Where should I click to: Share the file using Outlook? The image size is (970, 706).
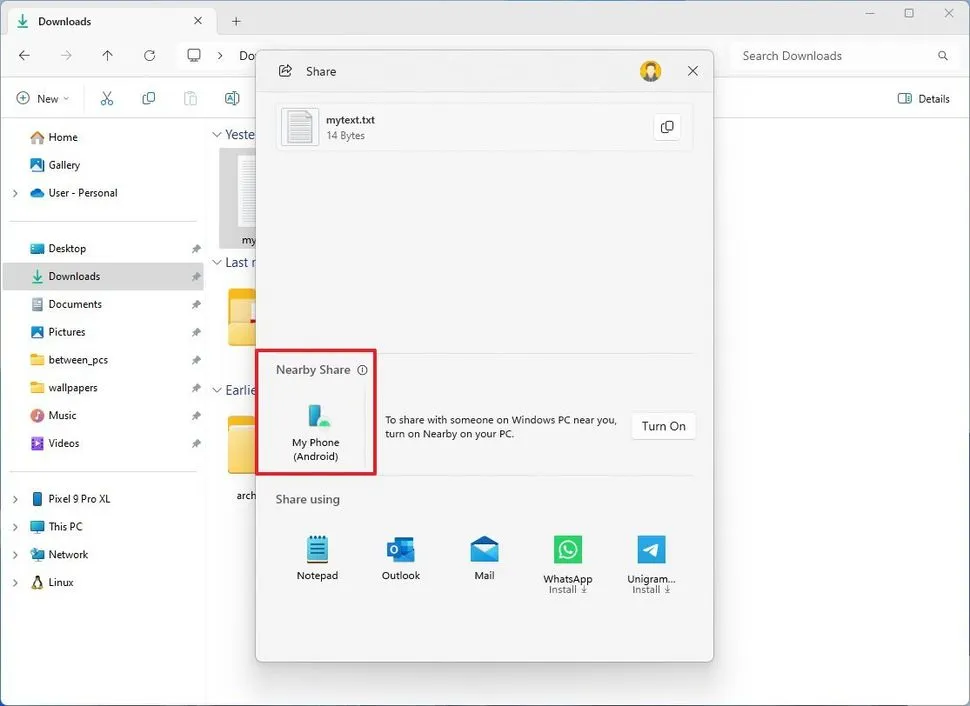coord(401,557)
